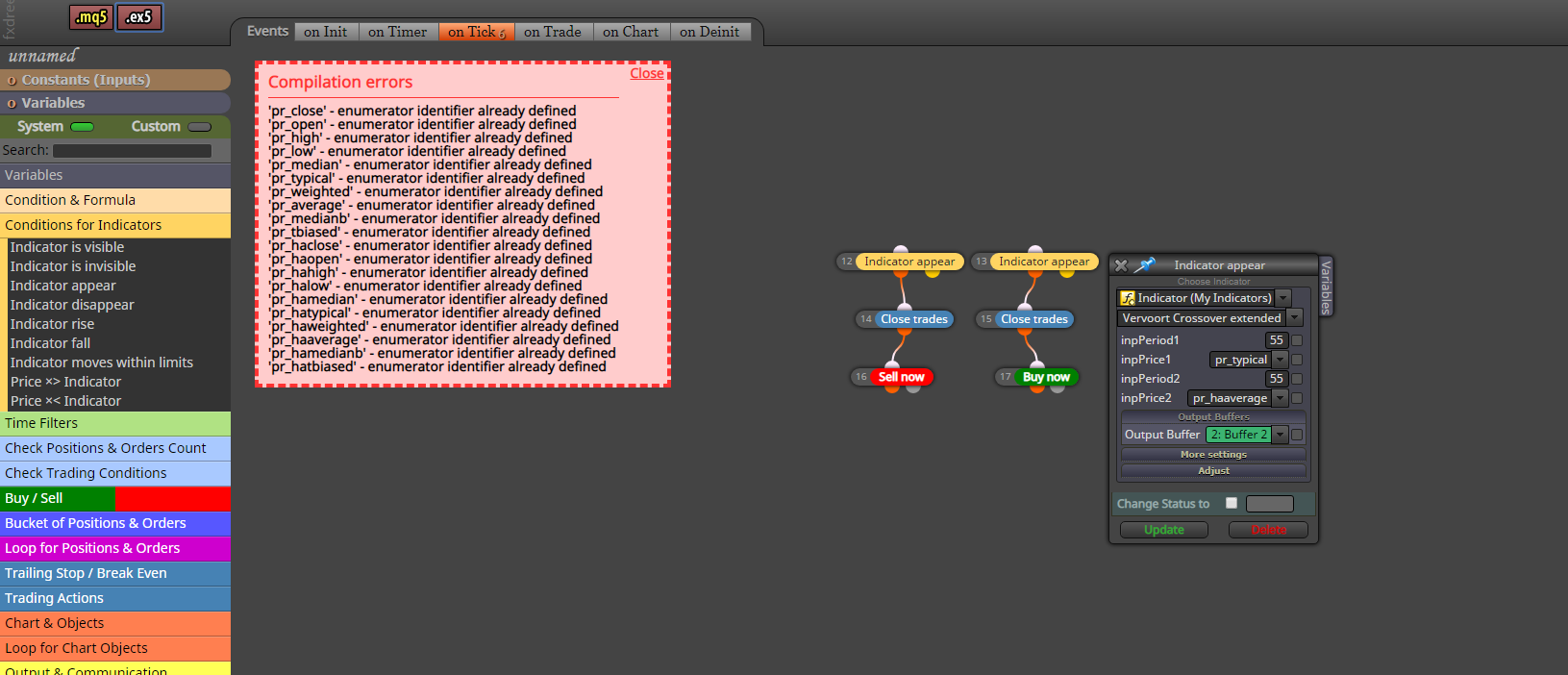Switch to the on Chart event tab
This screenshot has height=675, width=1568.
631,32
